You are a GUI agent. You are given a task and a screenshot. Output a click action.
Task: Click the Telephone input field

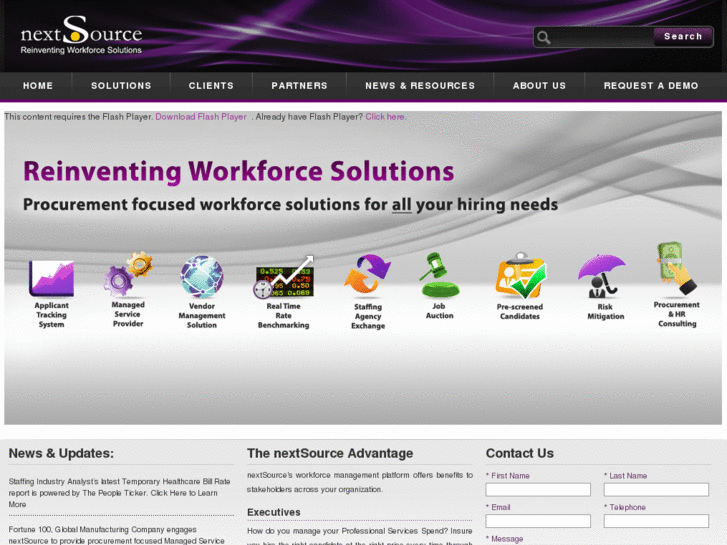[656, 521]
